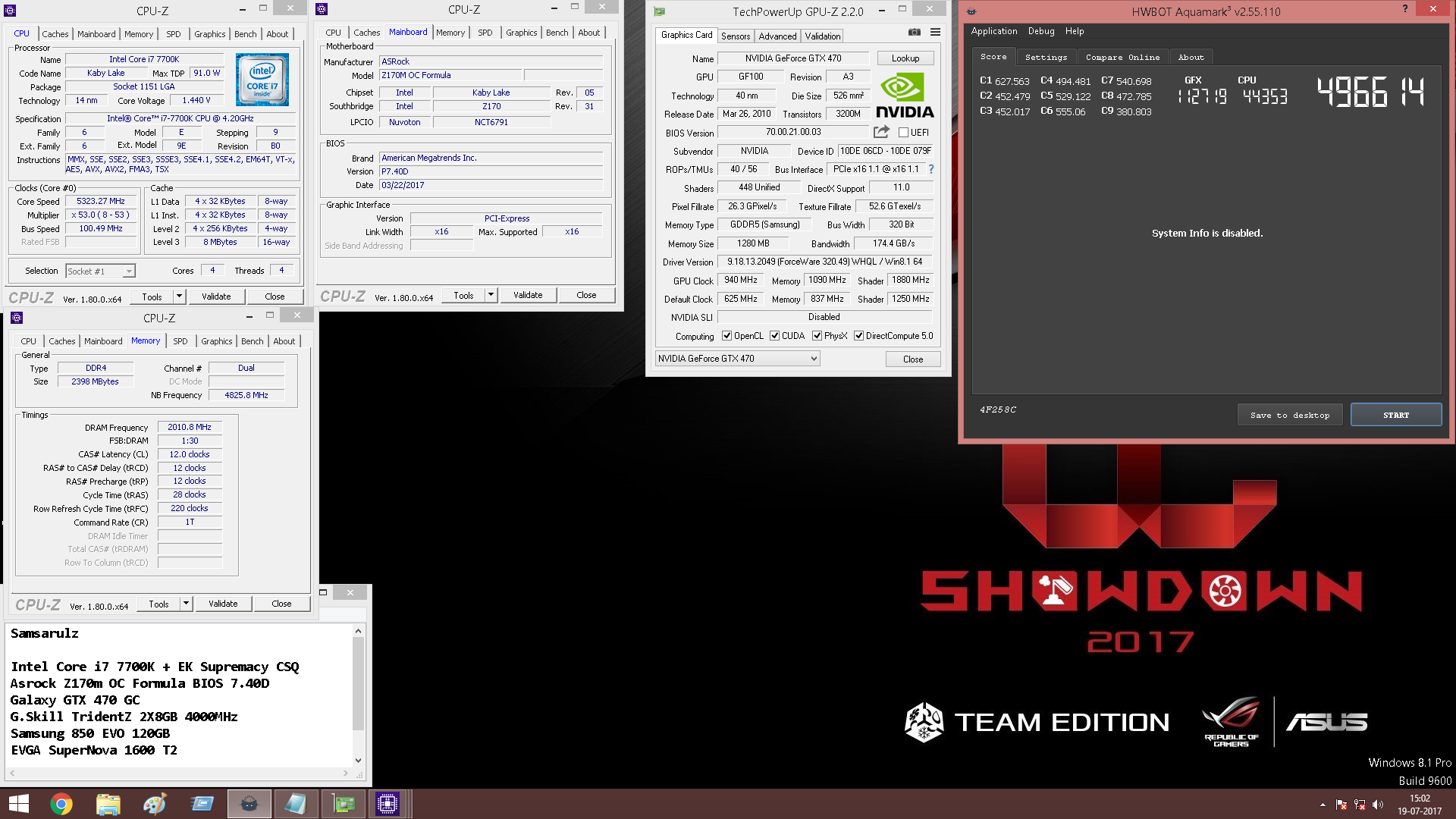Click Notepad scroll-down arrow
Image resolution: width=1456 pixels, height=819 pixels.
tap(358, 761)
